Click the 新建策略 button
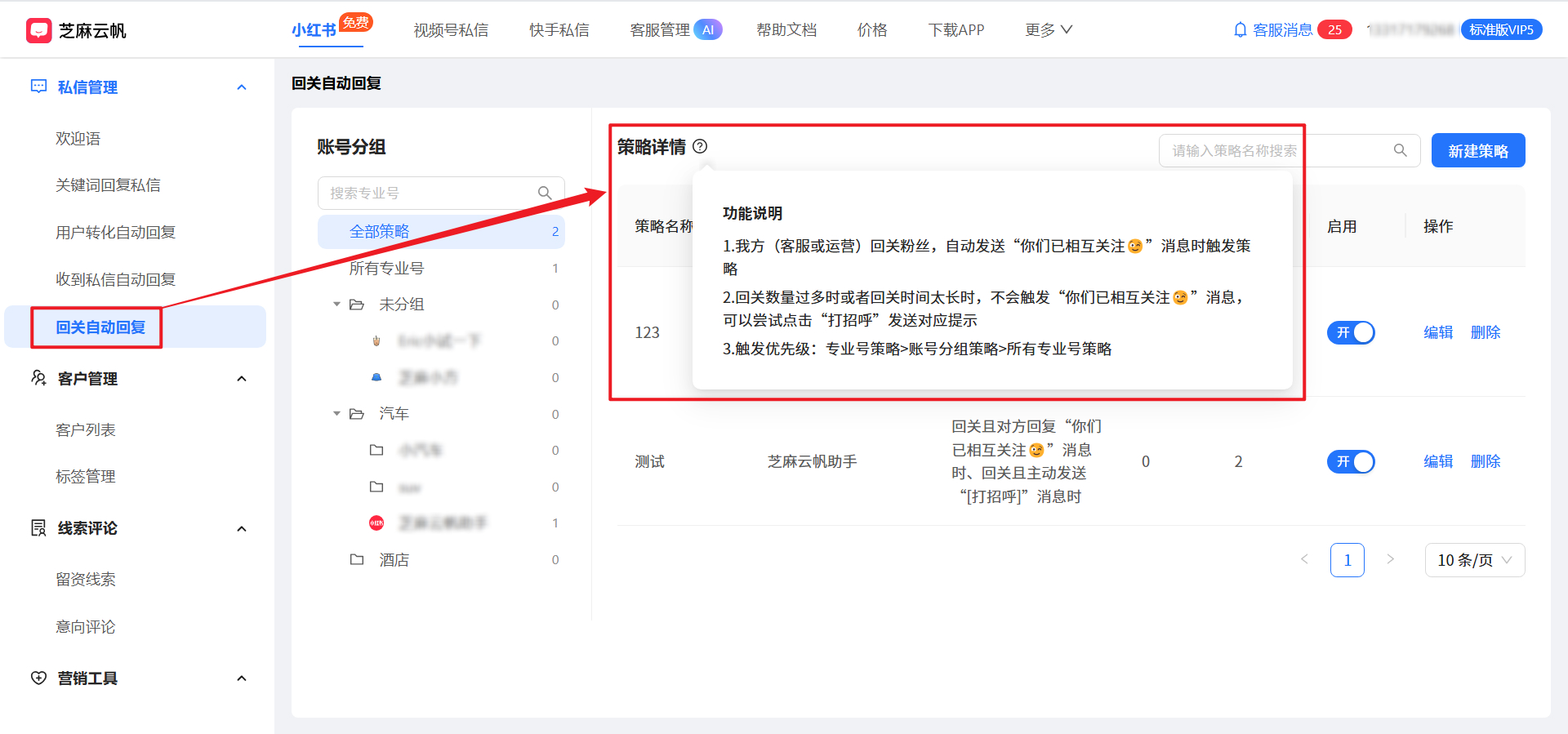The width and height of the screenshot is (1568, 734). tap(1478, 150)
